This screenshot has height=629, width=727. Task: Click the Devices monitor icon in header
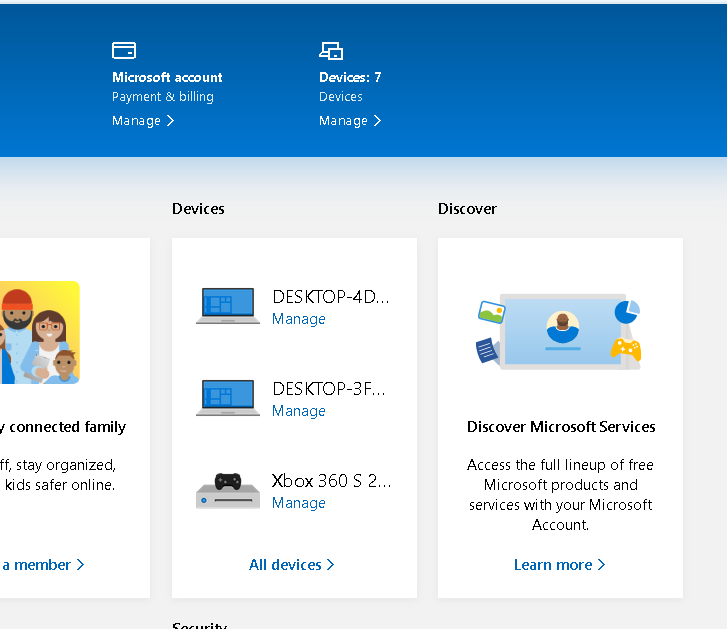(x=331, y=50)
